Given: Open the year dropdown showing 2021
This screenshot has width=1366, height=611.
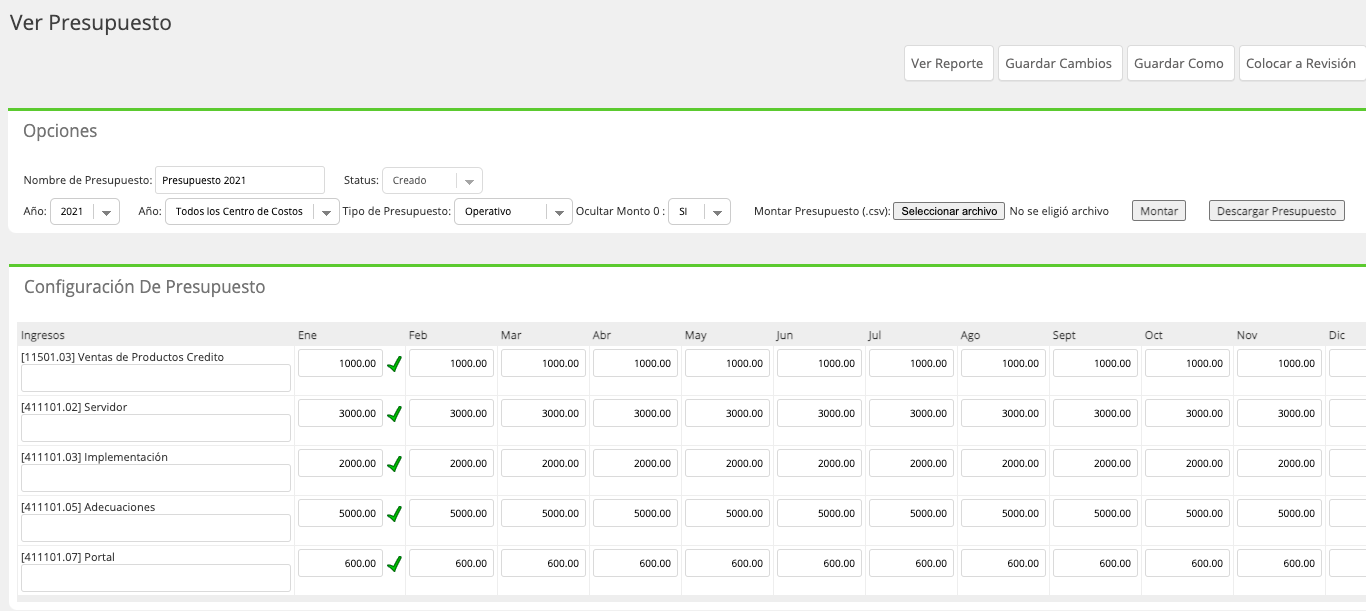Looking at the screenshot, I should coord(86,212).
